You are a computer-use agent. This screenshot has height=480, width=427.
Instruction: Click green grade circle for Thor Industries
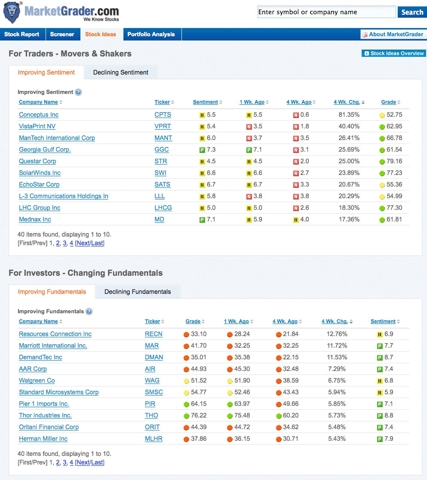point(186,416)
